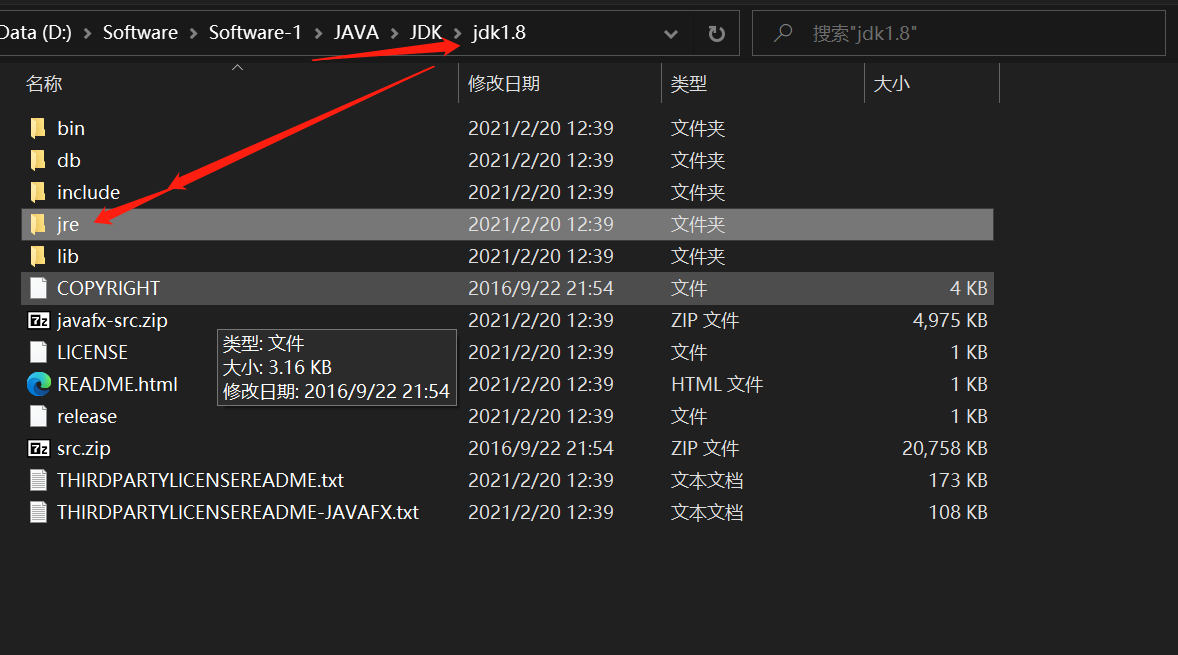Go to JDK breadcrumb folder
Image resolution: width=1178 pixels, height=655 pixels.
426,33
